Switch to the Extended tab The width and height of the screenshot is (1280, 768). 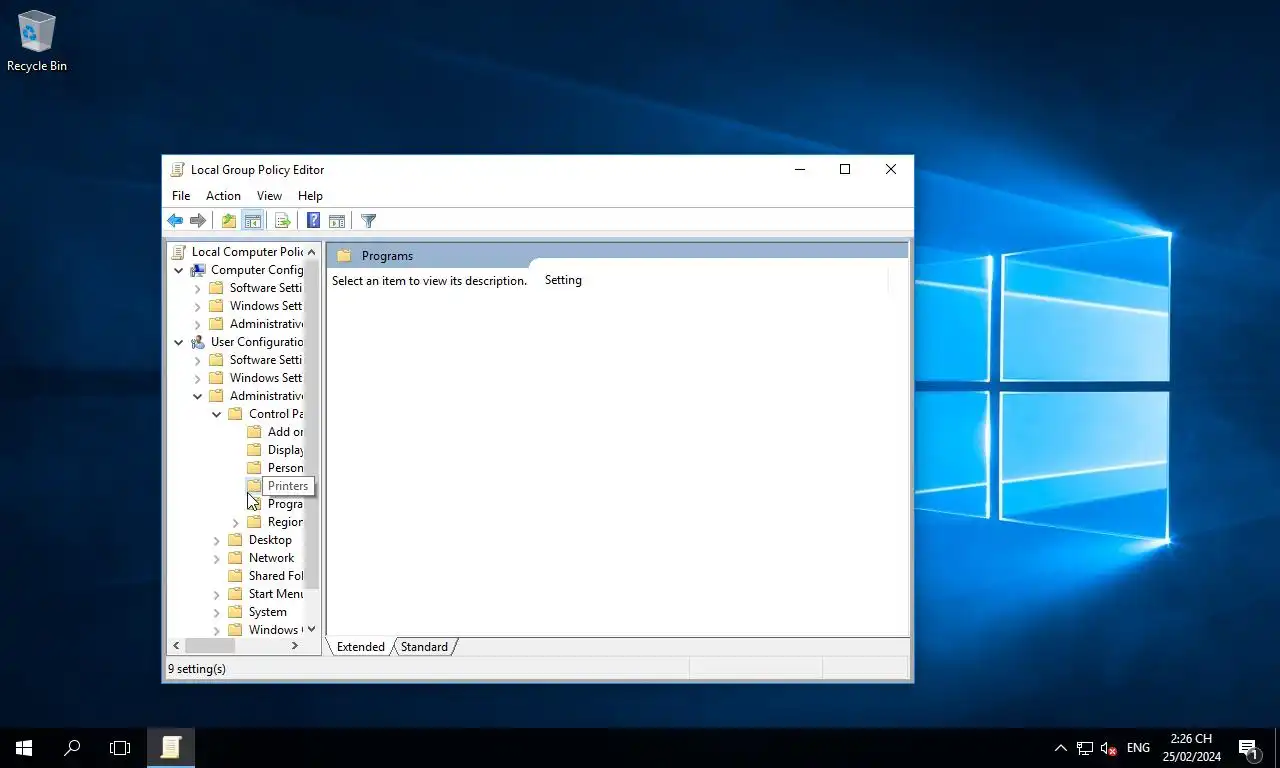[x=361, y=647]
